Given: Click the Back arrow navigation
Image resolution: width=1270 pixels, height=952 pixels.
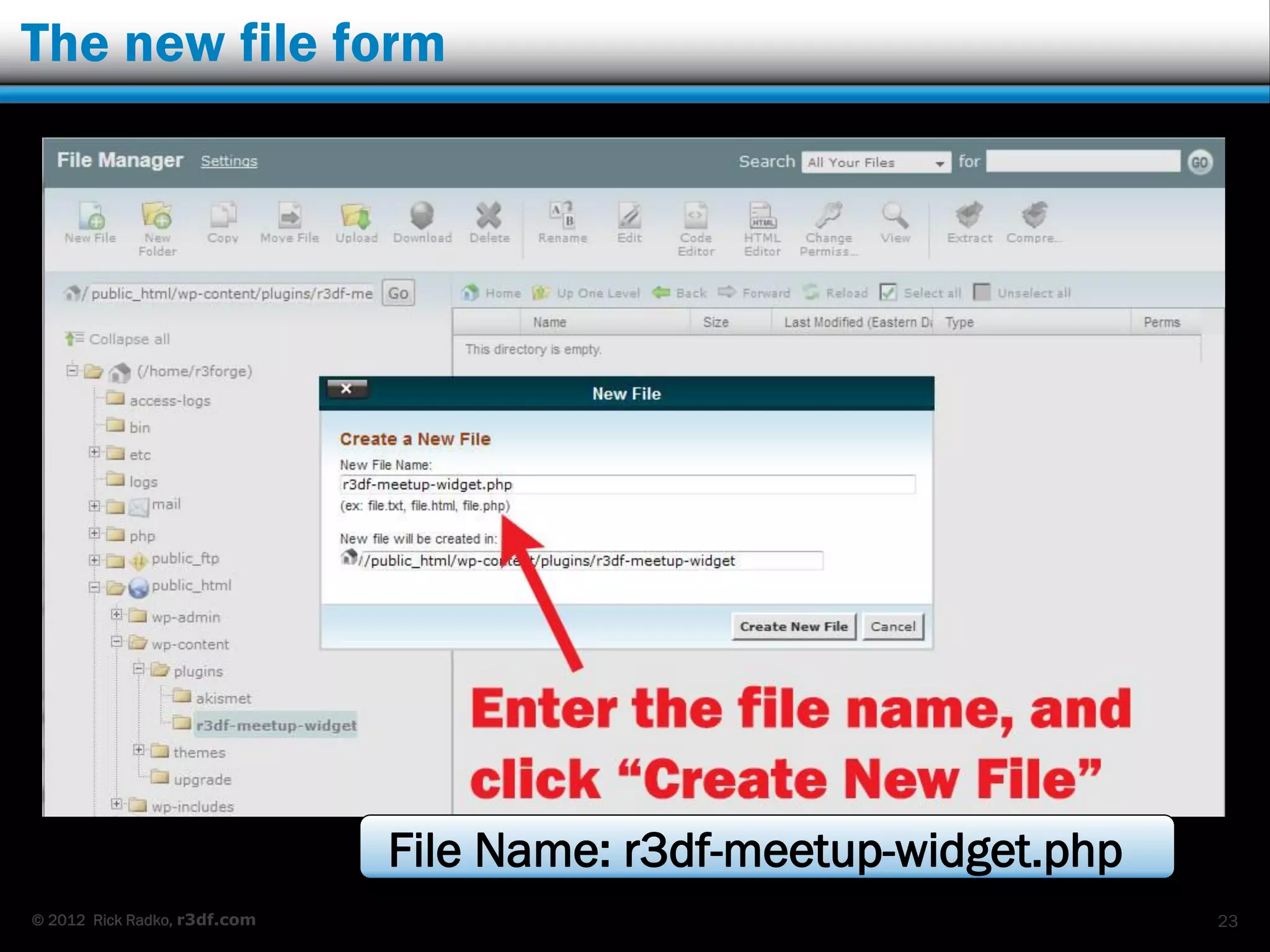Looking at the screenshot, I should [680, 293].
